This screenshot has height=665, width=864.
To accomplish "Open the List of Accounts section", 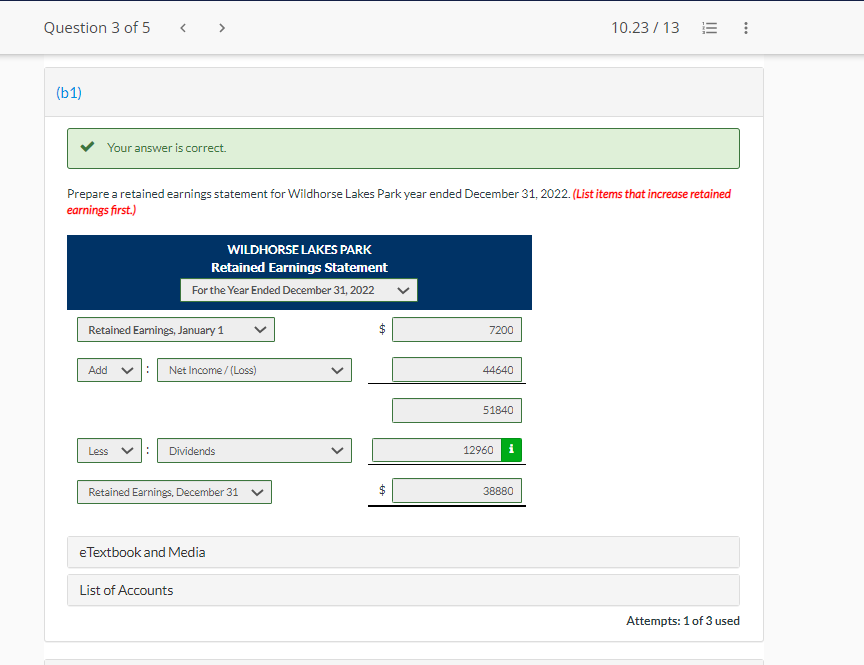I will coord(403,590).
